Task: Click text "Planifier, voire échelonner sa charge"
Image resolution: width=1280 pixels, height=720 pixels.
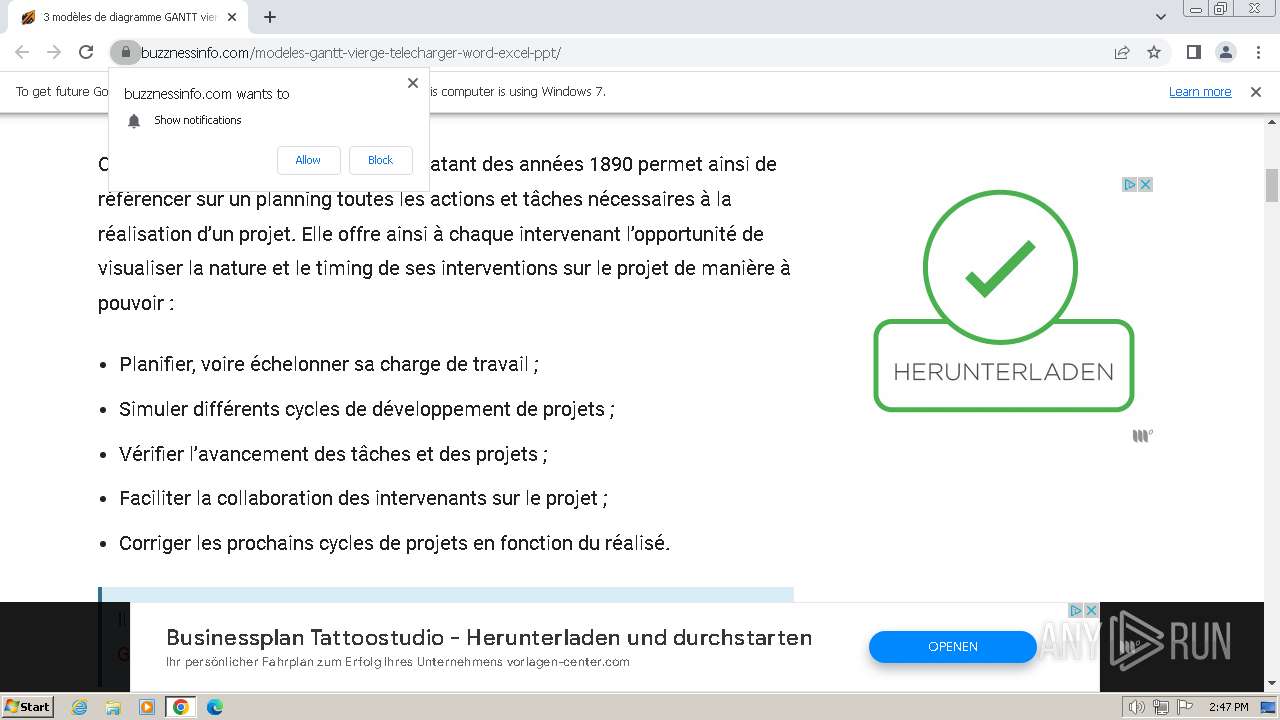Action: click(329, 364)
